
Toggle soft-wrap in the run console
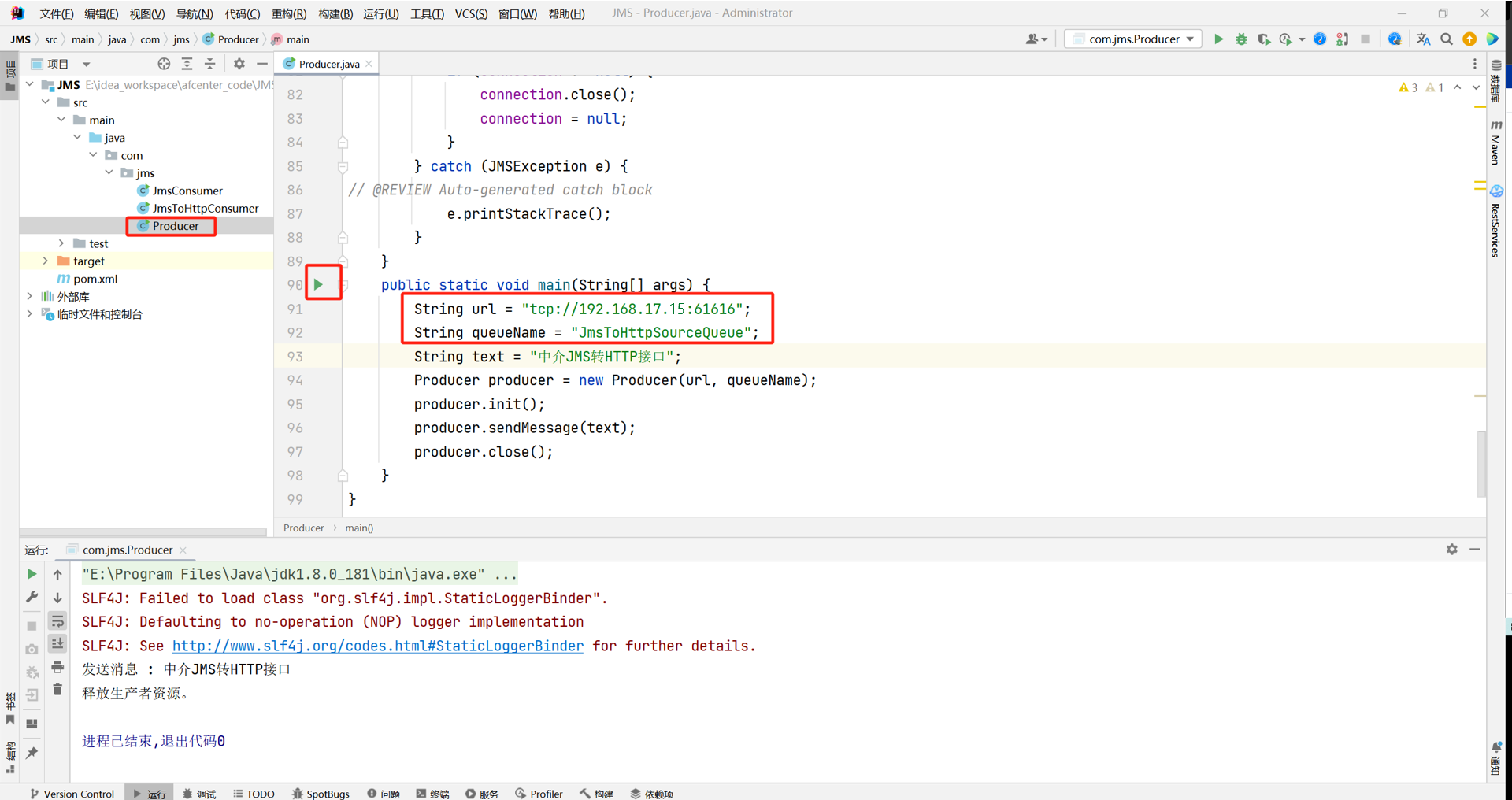tap(57, 621)
